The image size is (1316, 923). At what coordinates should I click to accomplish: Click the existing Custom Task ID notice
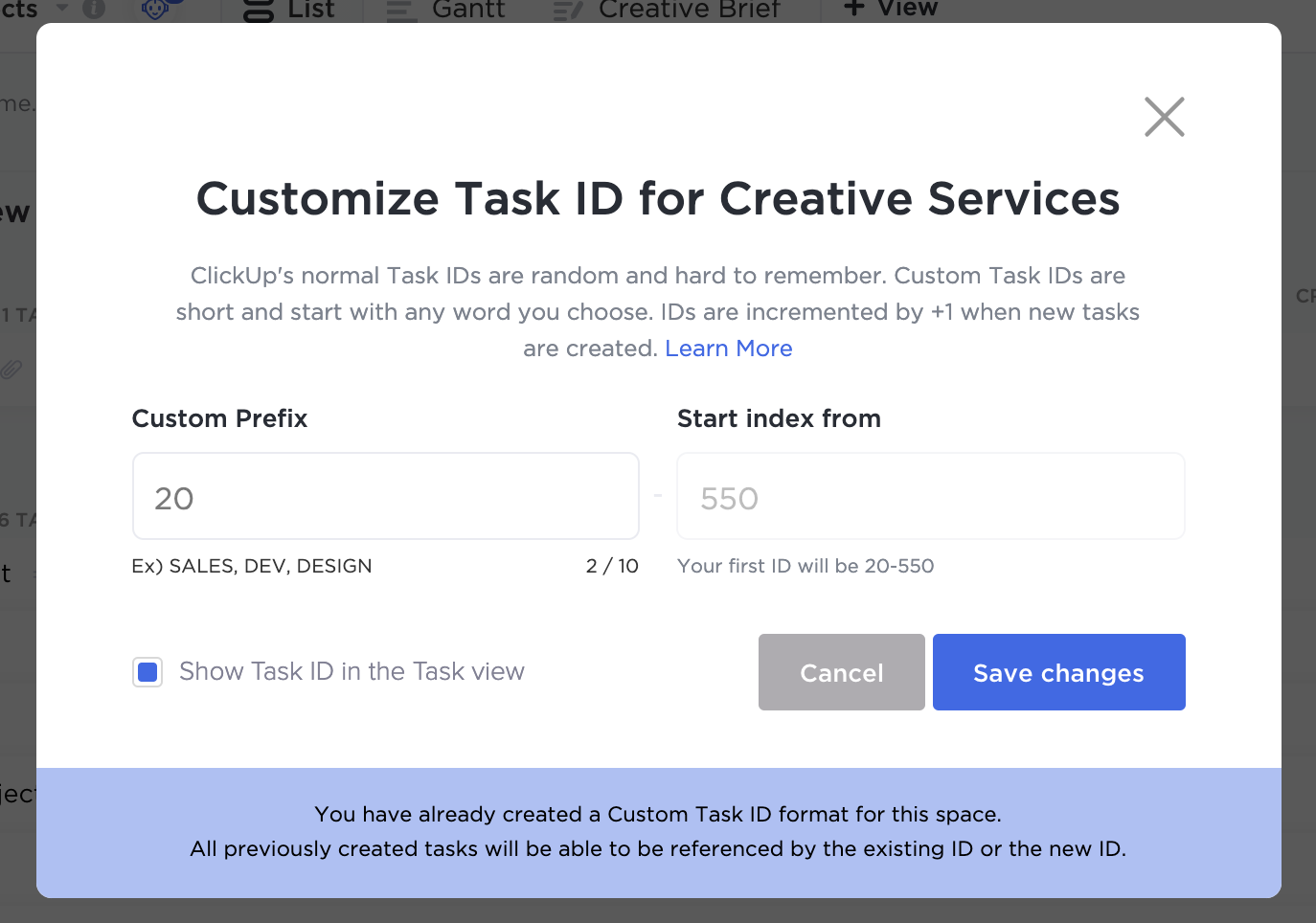coord(659,832)
